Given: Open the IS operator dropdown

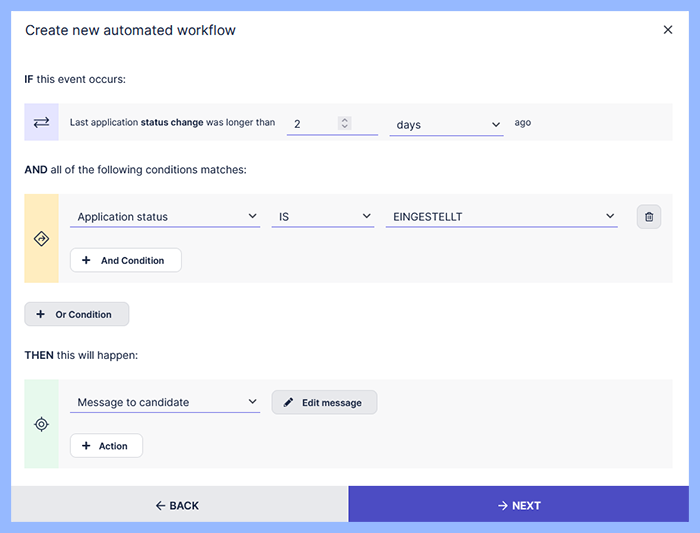Looking at the screenshot, I should 322,217.
